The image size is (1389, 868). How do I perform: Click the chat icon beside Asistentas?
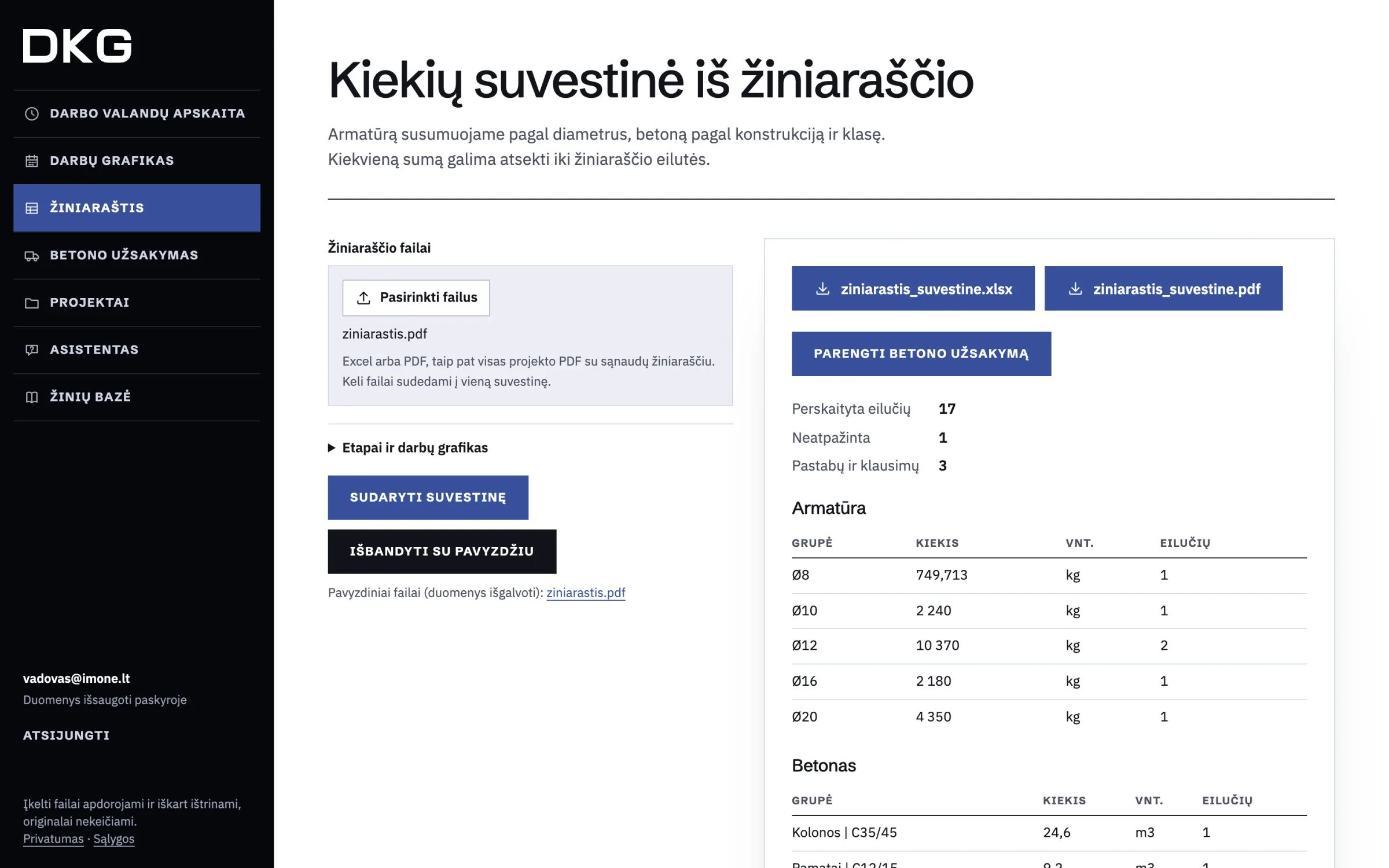[32, 350]
